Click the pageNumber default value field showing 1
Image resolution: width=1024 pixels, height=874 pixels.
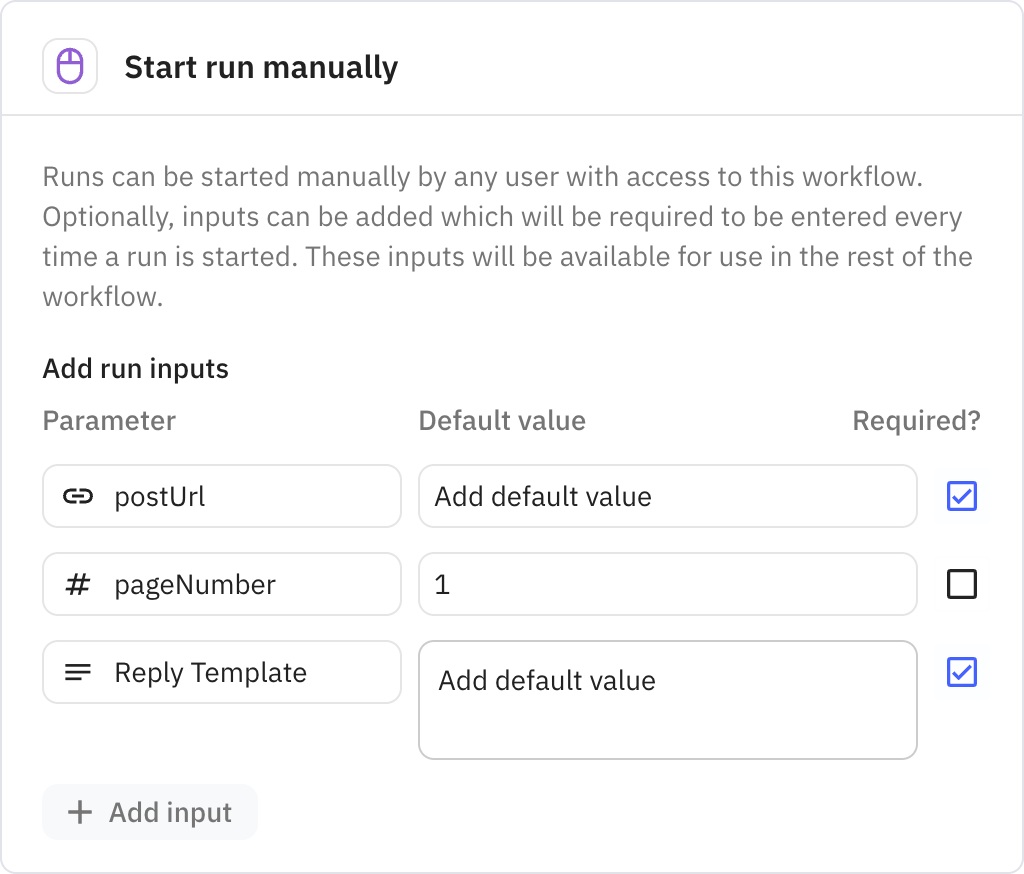pos(667,584)
